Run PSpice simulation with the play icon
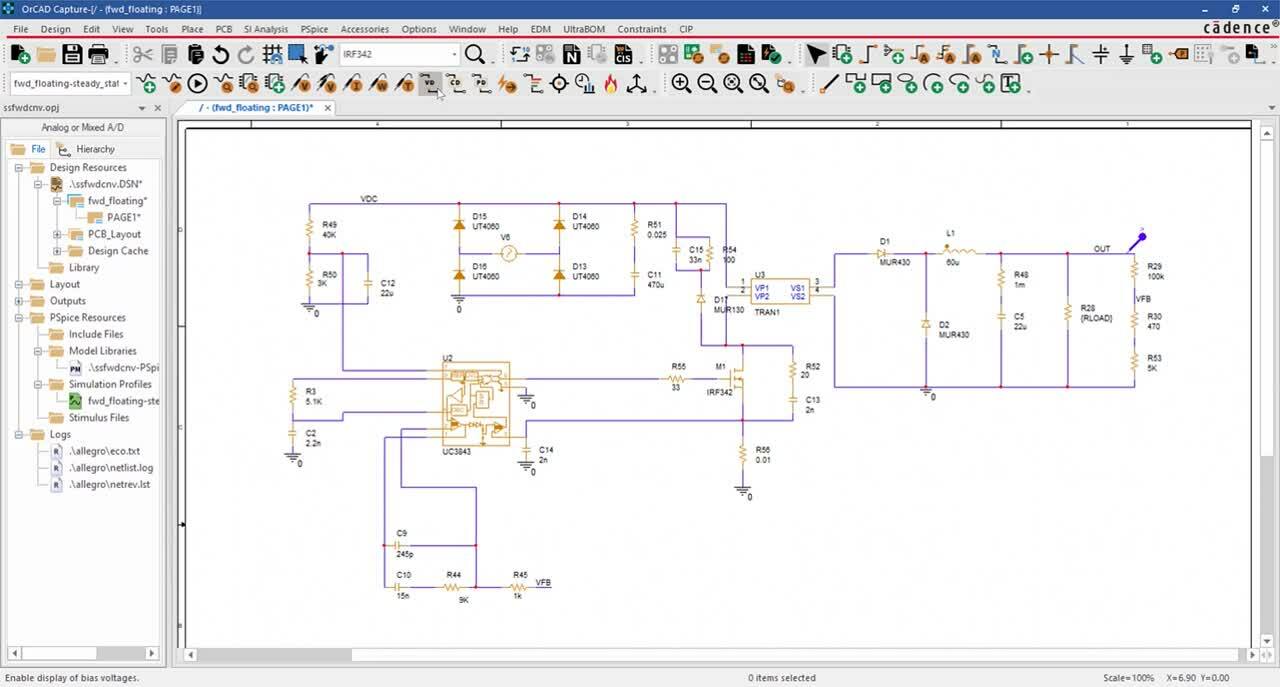 click(198, 84)
